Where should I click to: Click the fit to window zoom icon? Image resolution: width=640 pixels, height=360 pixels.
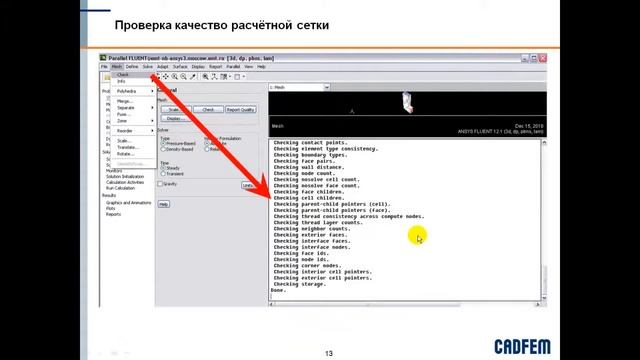[206, 76]
